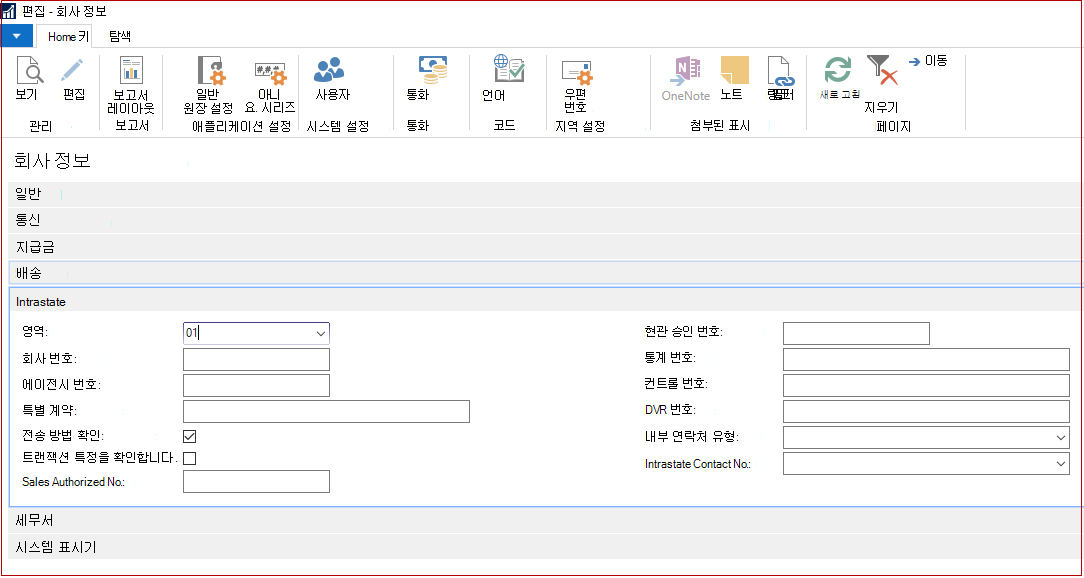1084x578 pixels.
Task: Click the 회사 번호 input field
Action: pyautogui.click(x=256, y=360)
